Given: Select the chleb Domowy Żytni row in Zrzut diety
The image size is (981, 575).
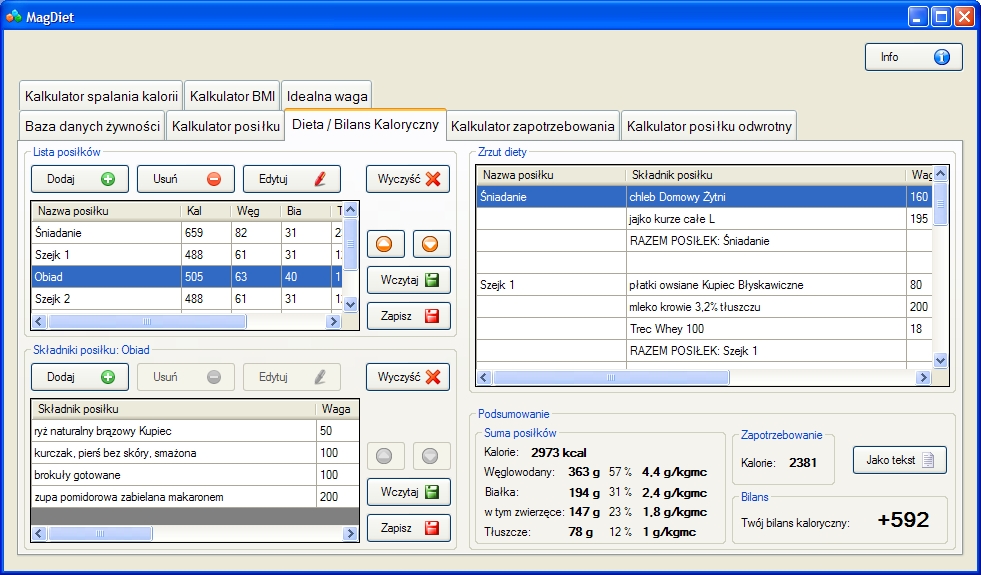Looking at the screenshot, I should coord(704,196).
